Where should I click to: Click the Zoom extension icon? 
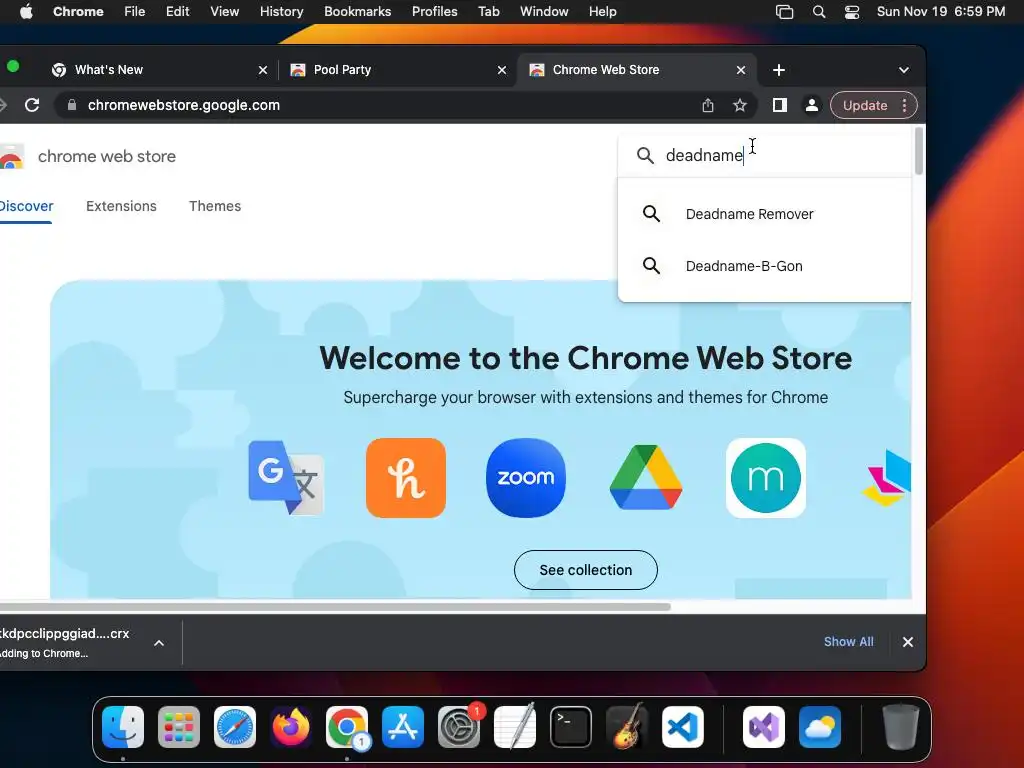point(526,478)
